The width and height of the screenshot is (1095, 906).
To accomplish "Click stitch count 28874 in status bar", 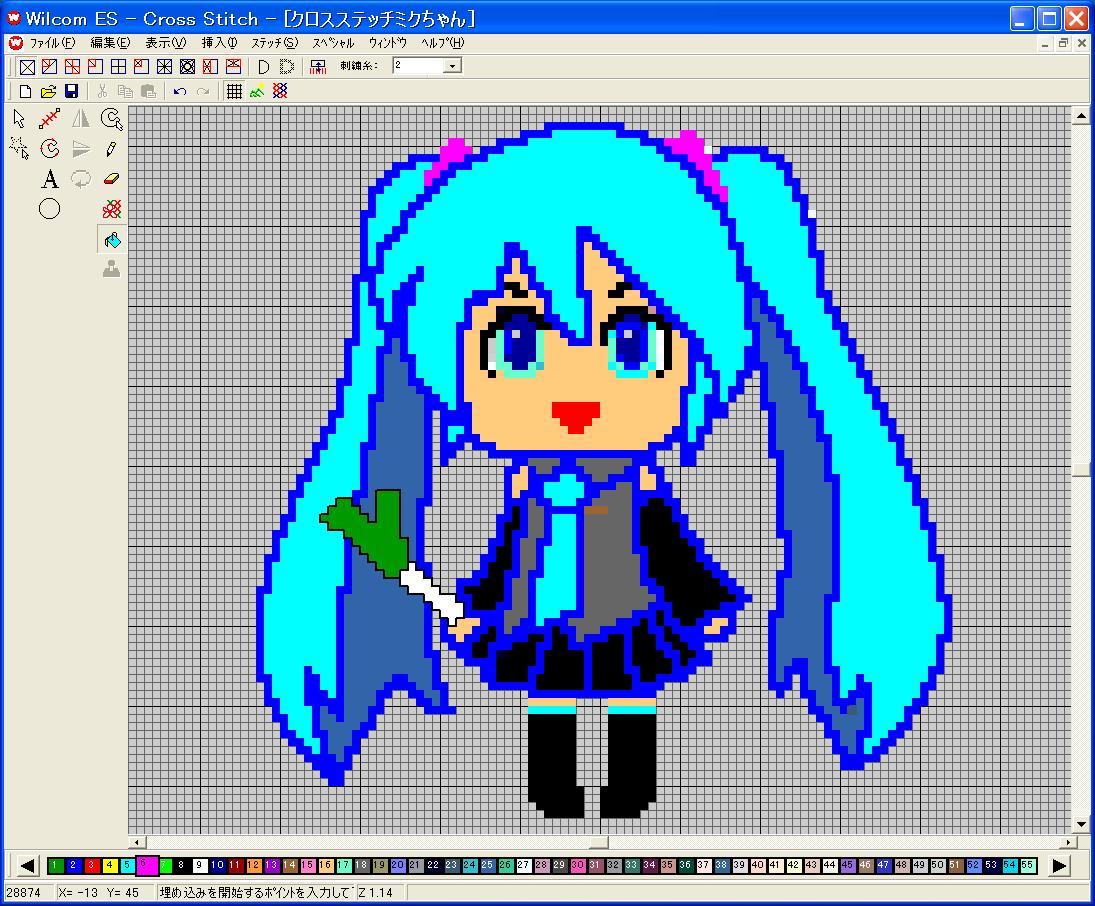I will point(24,893).
